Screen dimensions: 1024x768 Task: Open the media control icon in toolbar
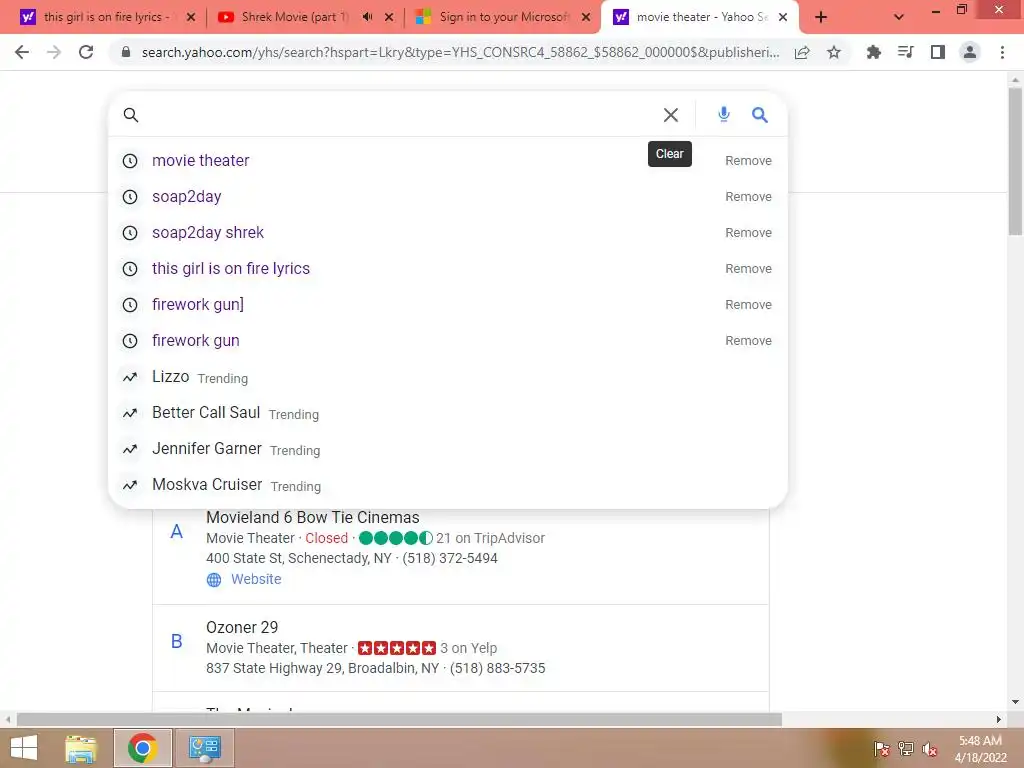[x=906, y=52]
